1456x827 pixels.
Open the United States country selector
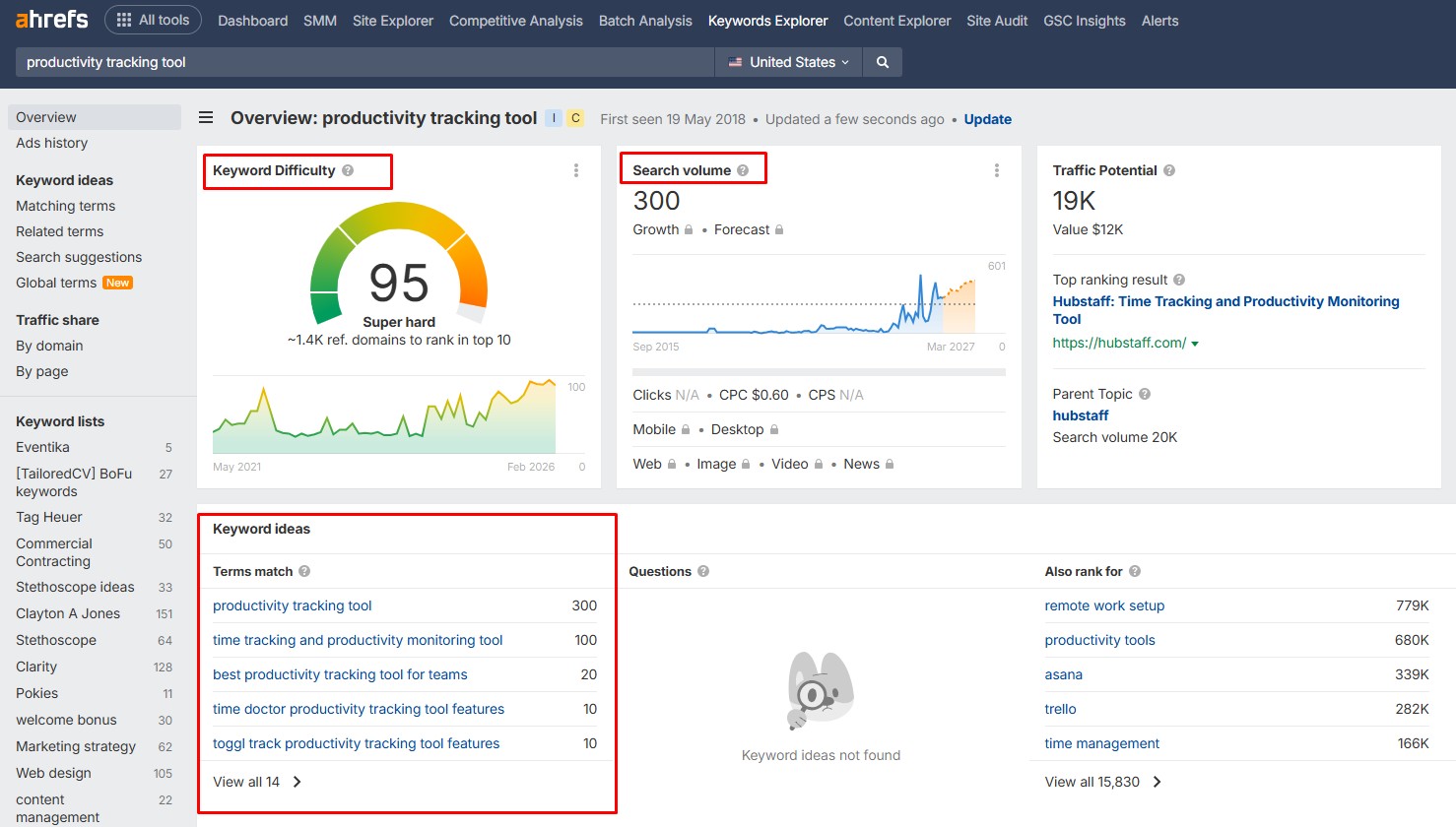(x=787, y=61)
